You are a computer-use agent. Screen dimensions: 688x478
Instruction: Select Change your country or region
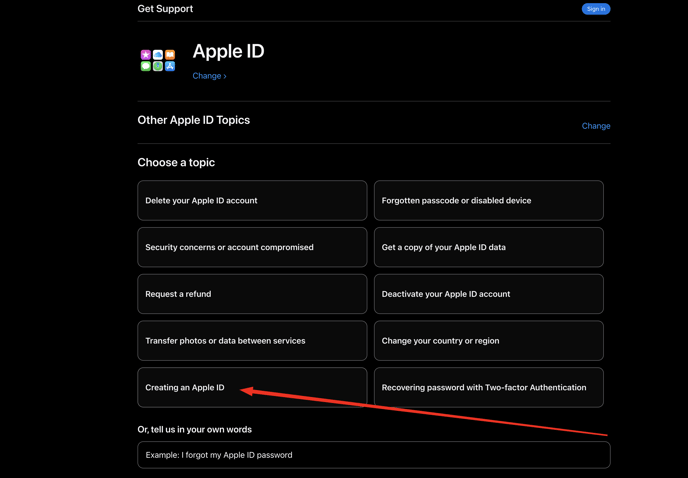pos(489,341)
